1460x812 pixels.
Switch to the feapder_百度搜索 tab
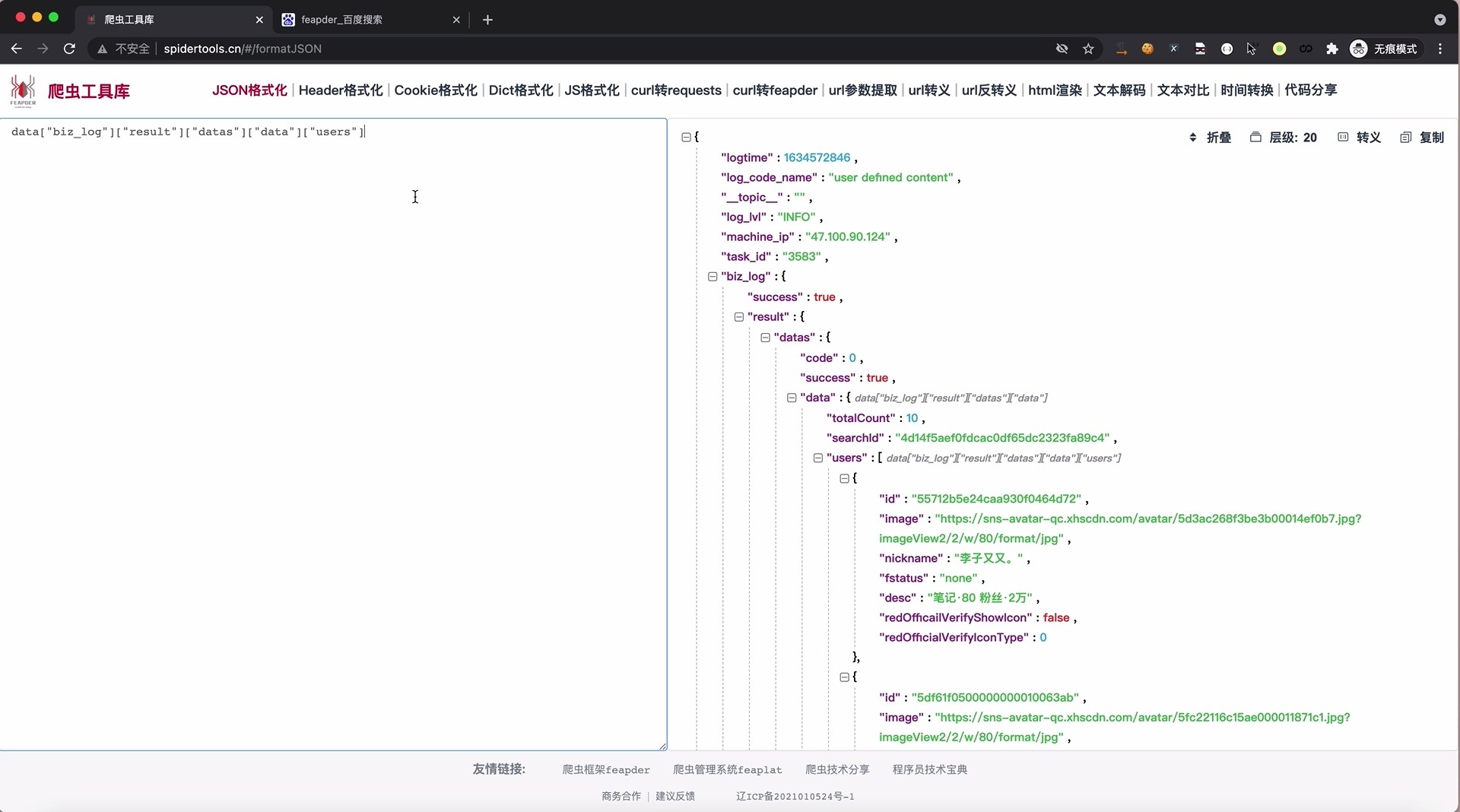(369, 20)
